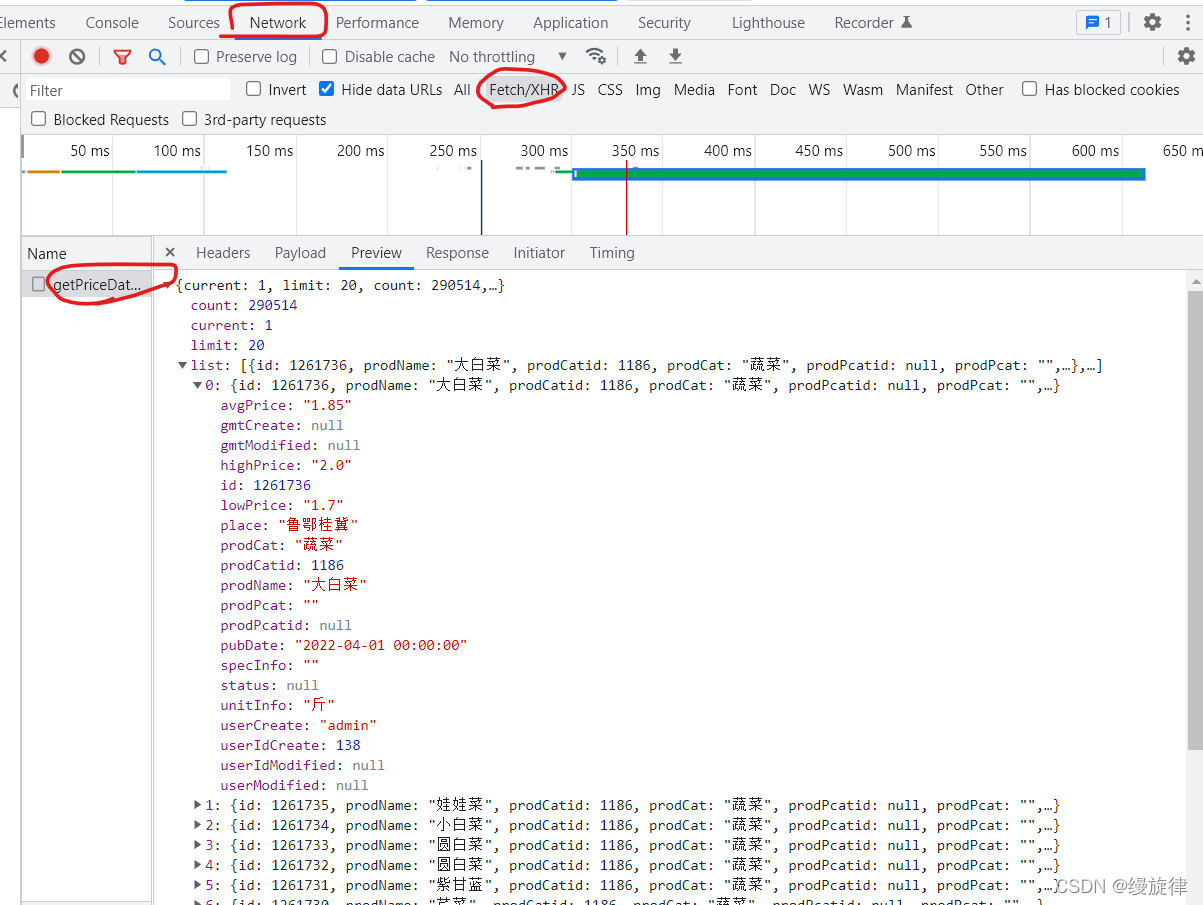This screenshot has width=1203, height=905.
Task: Toggle the red filter funnel icon
Action: (122, 57)
